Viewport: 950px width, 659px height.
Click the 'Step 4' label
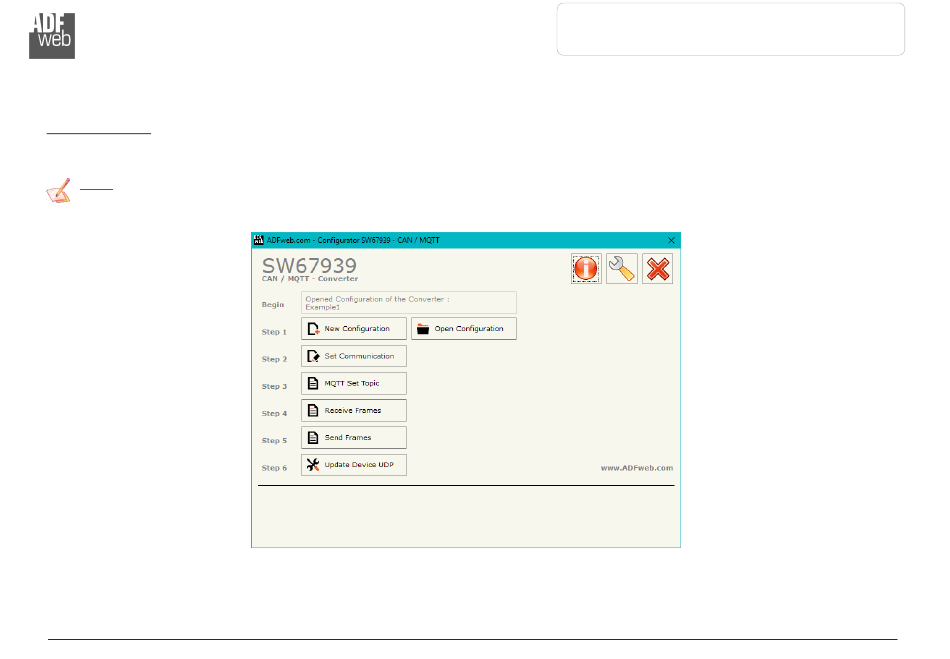click(274, 414)
